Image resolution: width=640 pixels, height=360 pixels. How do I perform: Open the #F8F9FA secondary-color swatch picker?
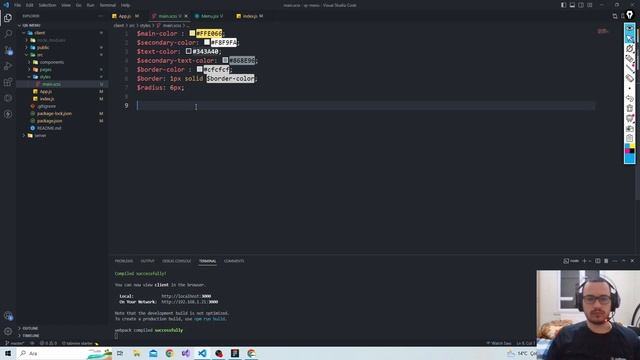click(x=207, y=42)
